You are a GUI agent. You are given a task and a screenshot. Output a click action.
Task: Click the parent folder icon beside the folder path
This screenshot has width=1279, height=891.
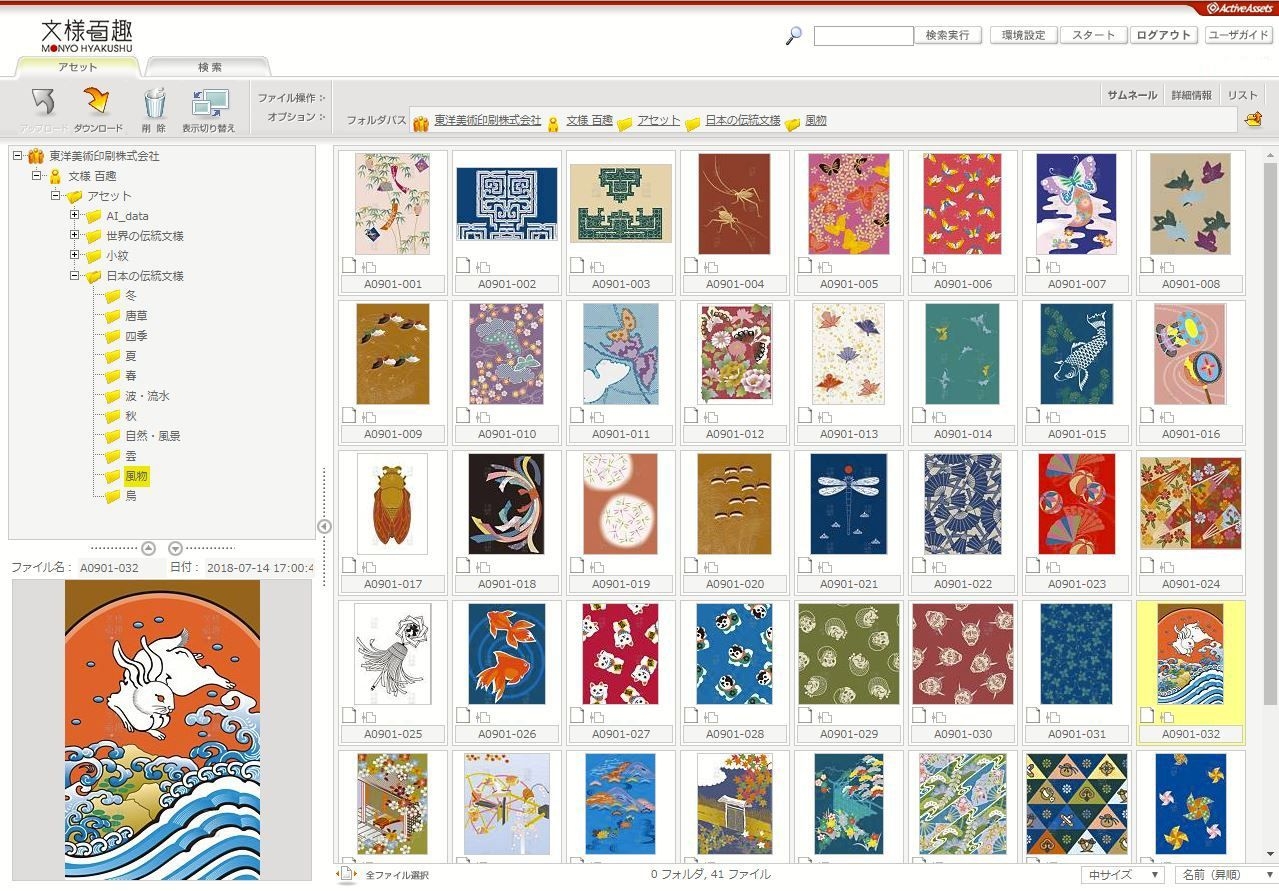click(1252, 121)
